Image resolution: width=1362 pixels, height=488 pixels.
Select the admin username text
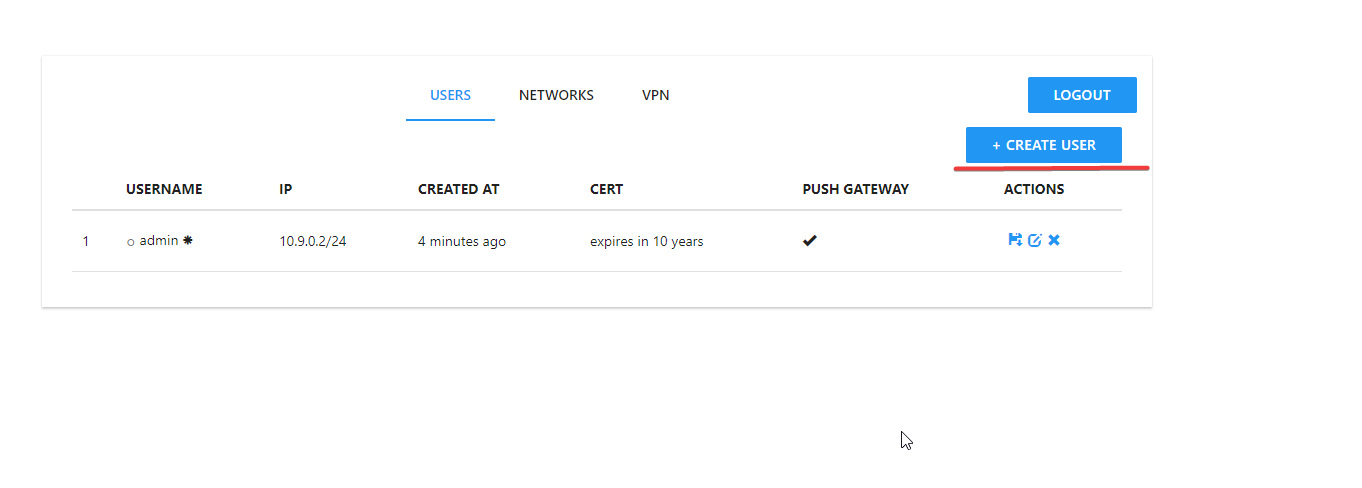pyautogui.click(x=159, y=241)
